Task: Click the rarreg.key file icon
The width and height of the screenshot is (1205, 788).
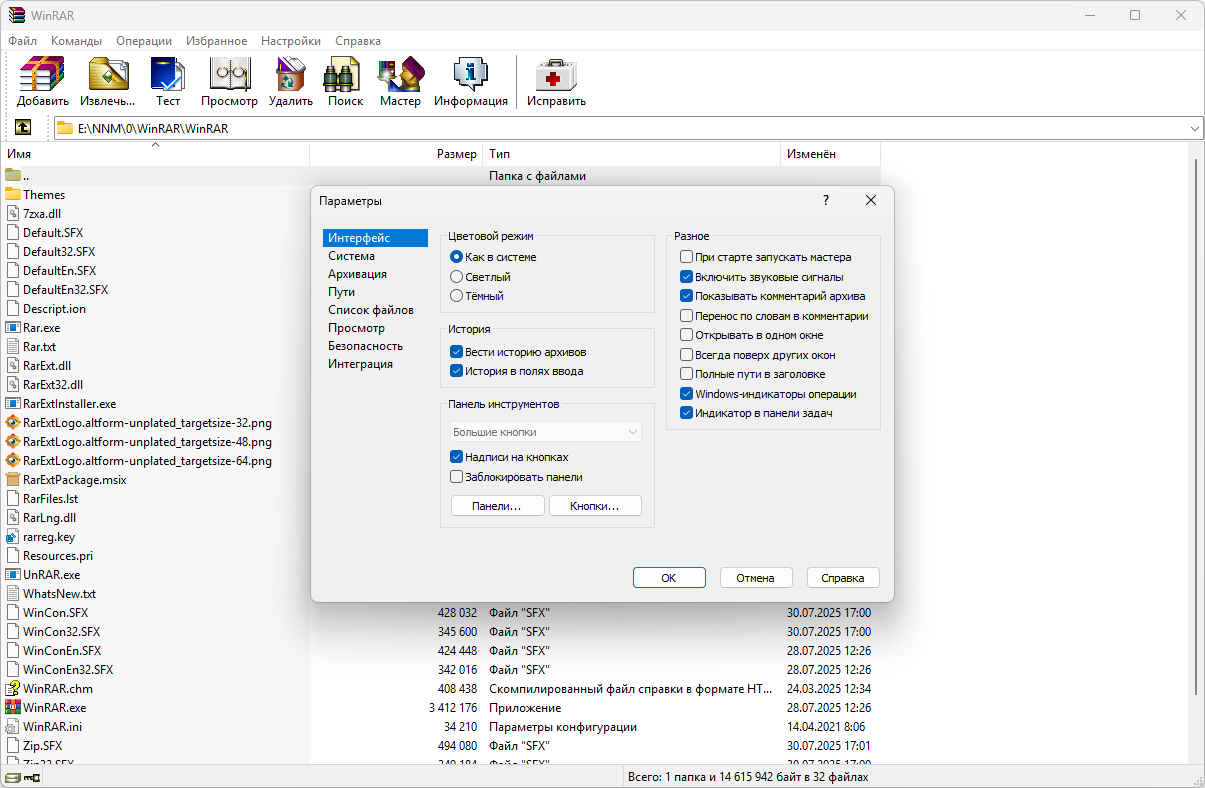Action: [13, 536]
